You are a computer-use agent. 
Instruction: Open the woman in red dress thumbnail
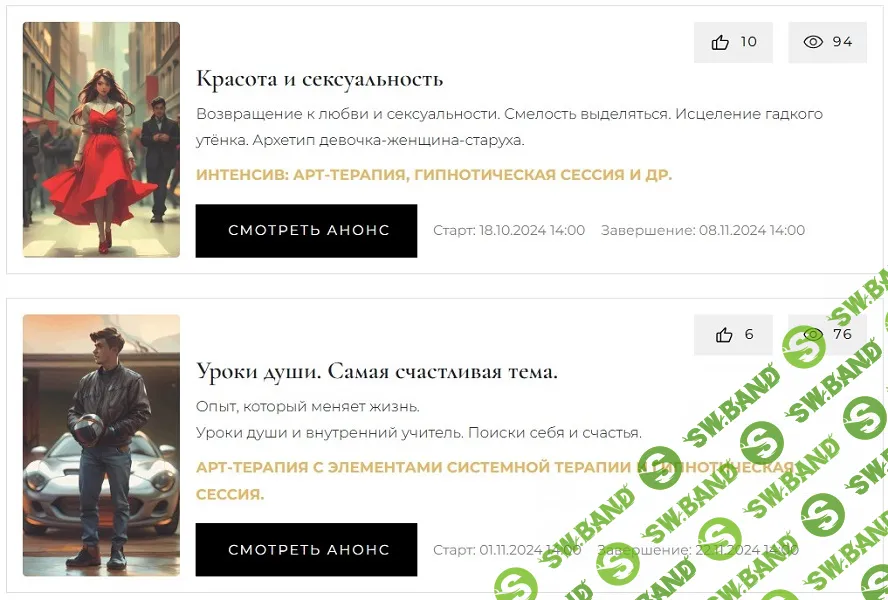101,140
